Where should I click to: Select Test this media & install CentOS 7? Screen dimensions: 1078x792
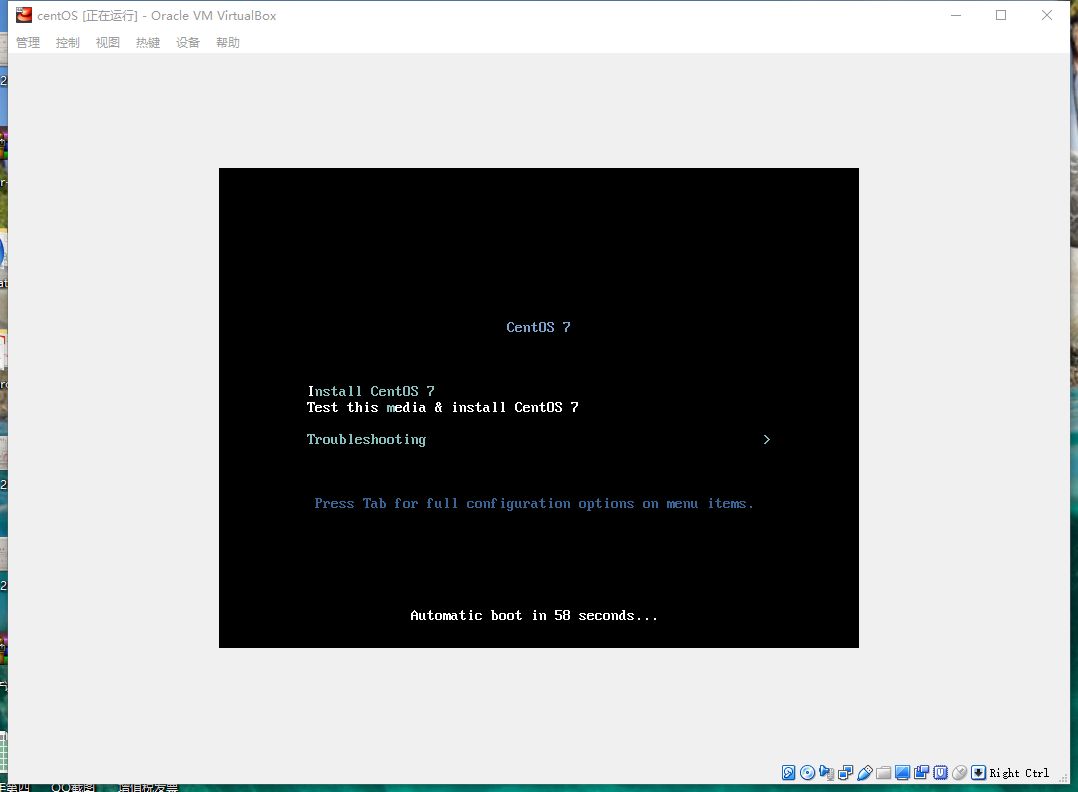point(442,407)
